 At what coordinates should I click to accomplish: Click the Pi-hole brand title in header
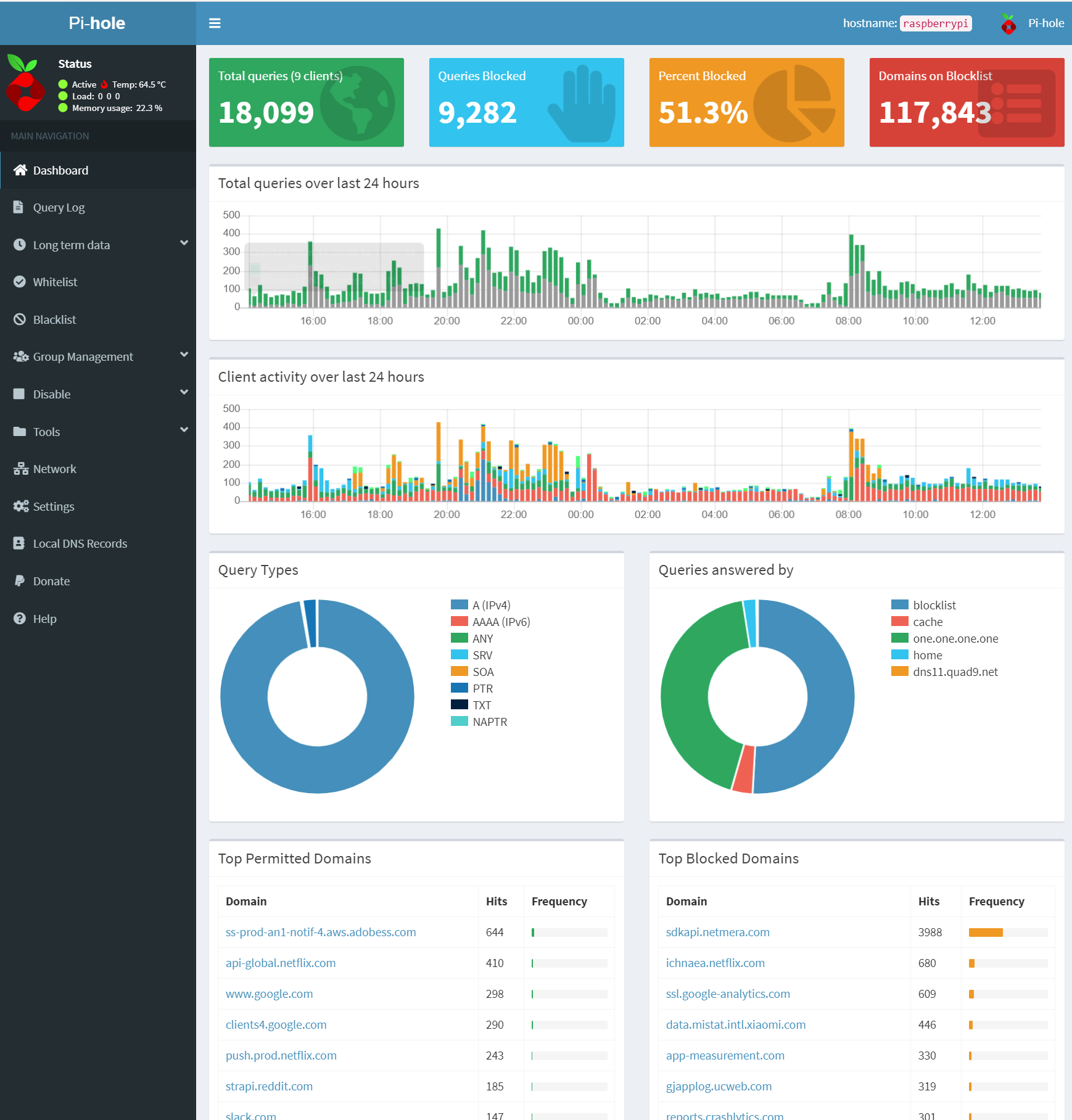point(97,23)
